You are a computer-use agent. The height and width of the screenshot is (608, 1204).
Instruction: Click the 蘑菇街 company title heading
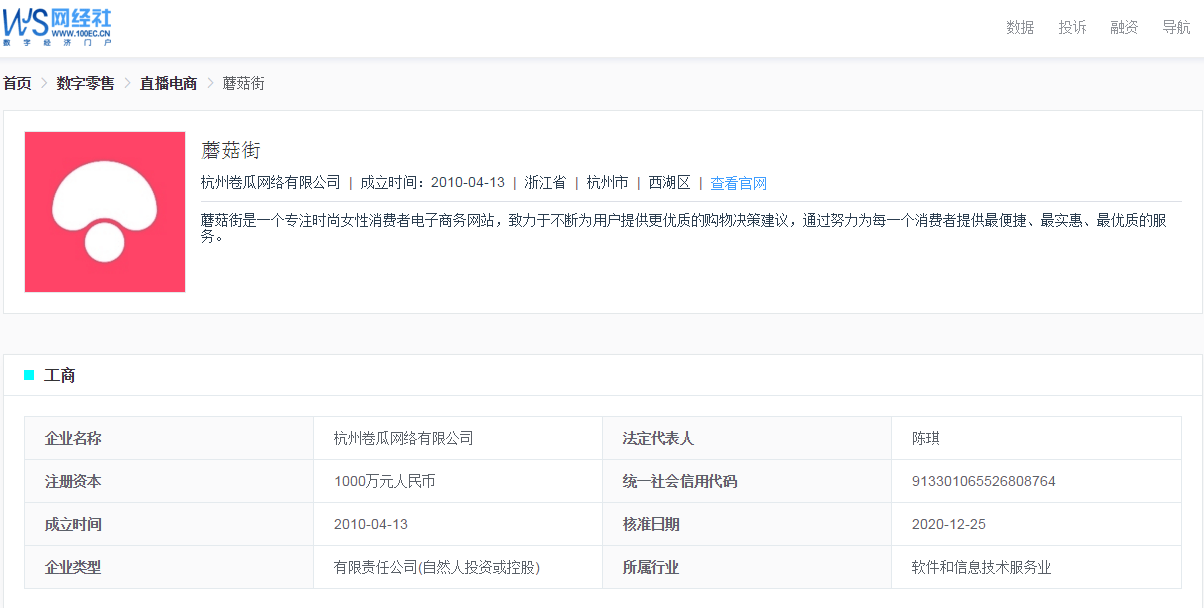(x=231, y=150)
